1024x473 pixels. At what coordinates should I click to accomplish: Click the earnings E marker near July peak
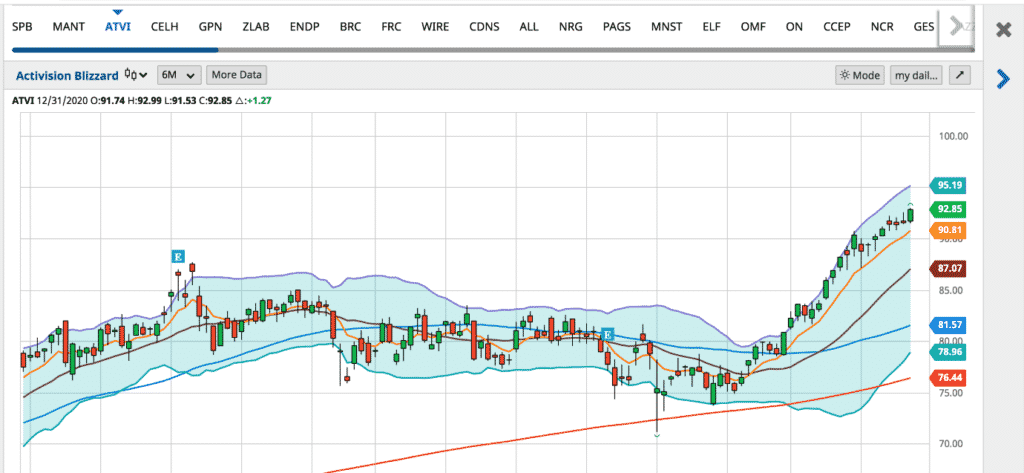178,257
